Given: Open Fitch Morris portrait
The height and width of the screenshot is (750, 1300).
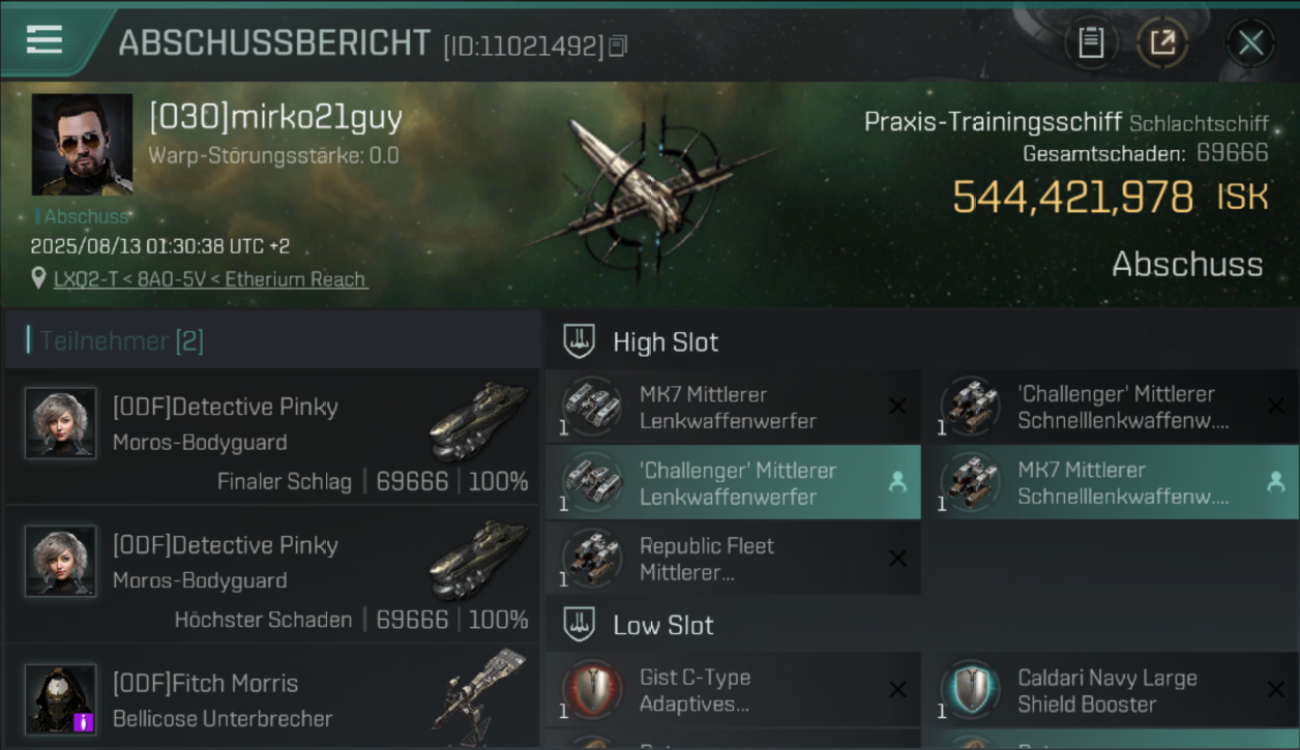Looking at the screenshot, I should tap(61, 699).
